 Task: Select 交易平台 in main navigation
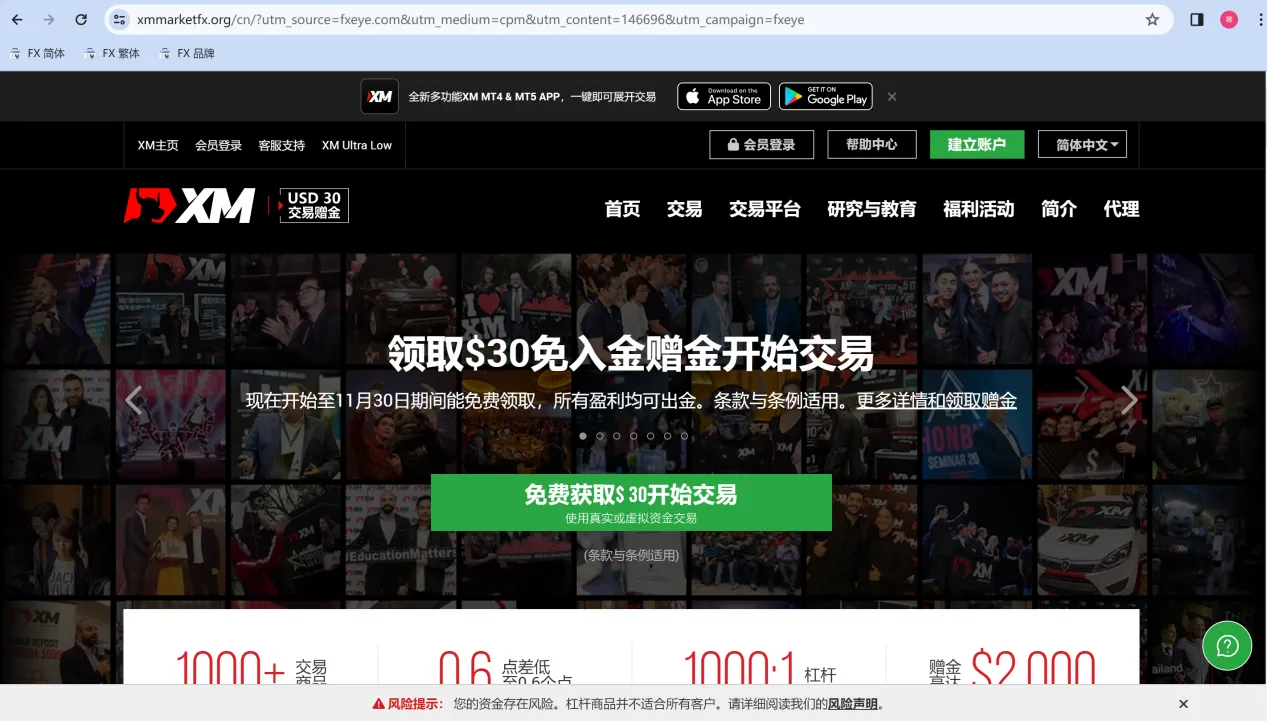point(765,209)
